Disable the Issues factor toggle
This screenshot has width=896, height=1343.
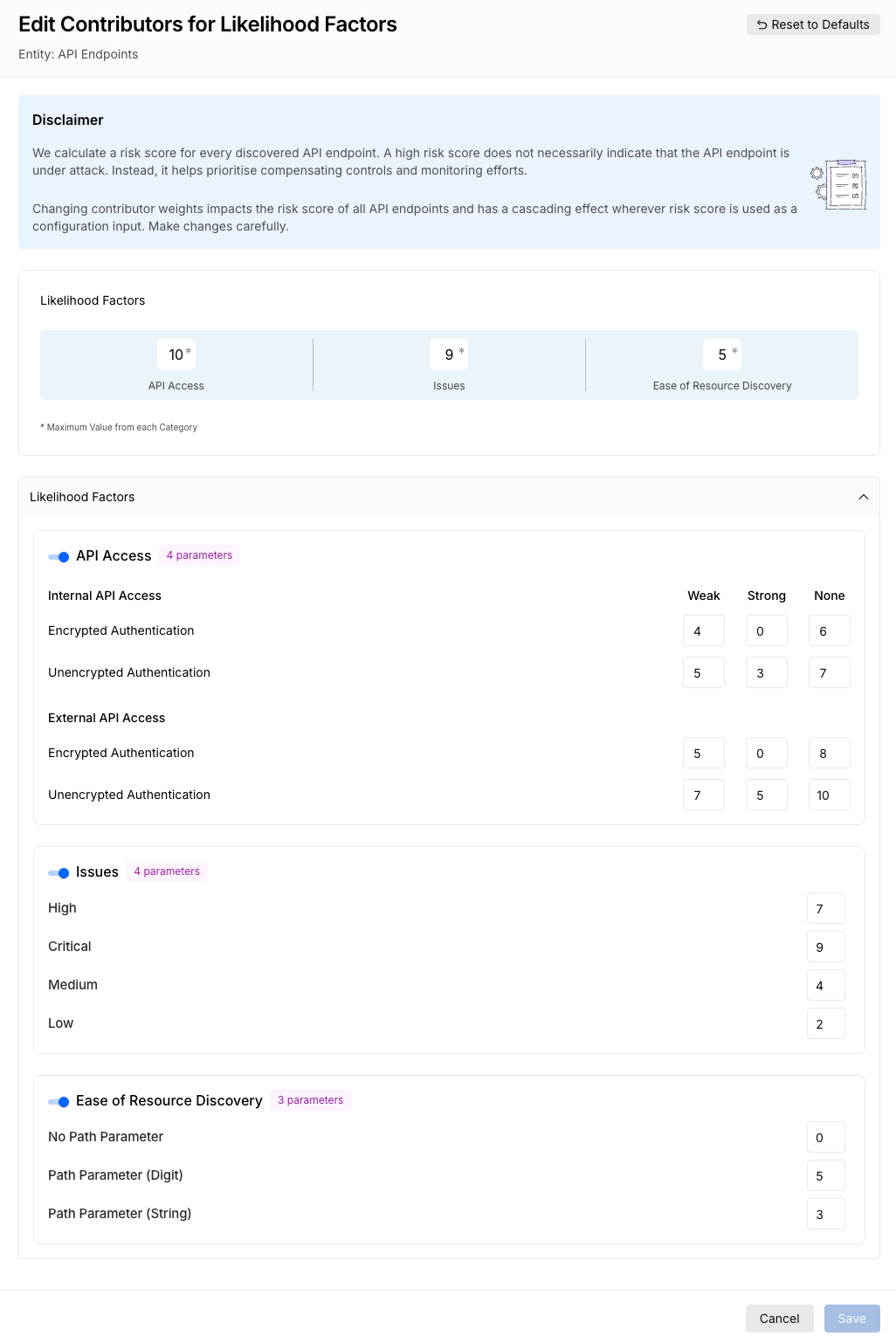[x=59, y=872]
